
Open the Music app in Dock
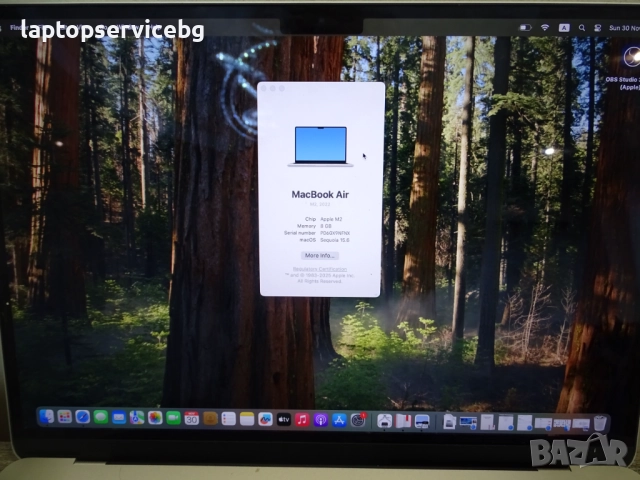[x=302, y=420]
